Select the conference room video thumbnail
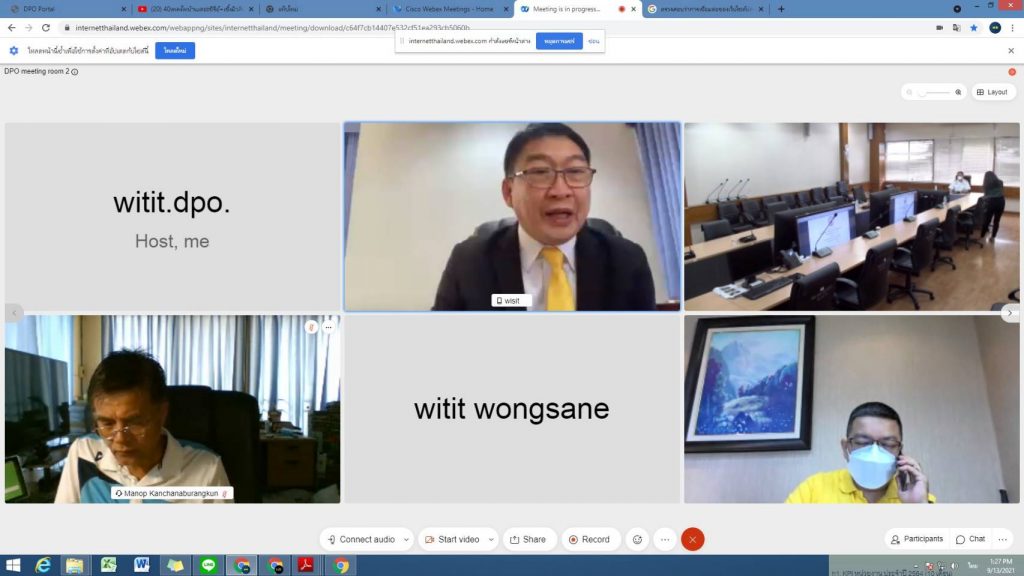Screen dimensions: 1024x576 (851, 216)
